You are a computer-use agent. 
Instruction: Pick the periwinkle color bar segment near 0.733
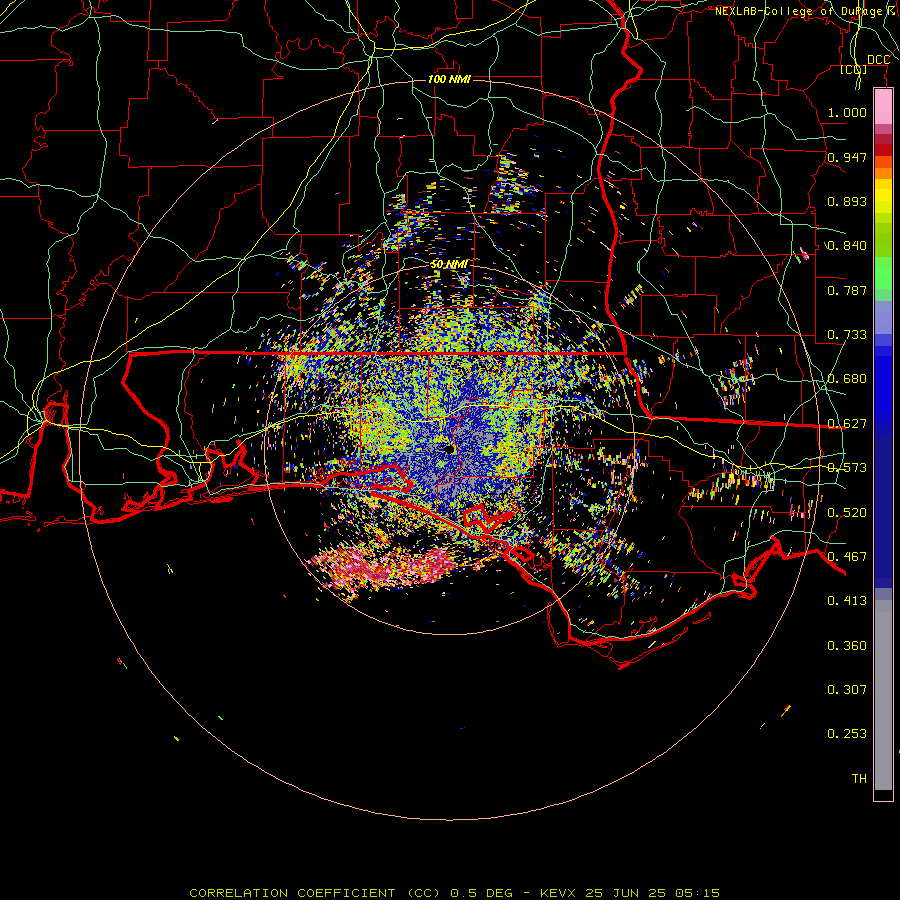point(883,317)
